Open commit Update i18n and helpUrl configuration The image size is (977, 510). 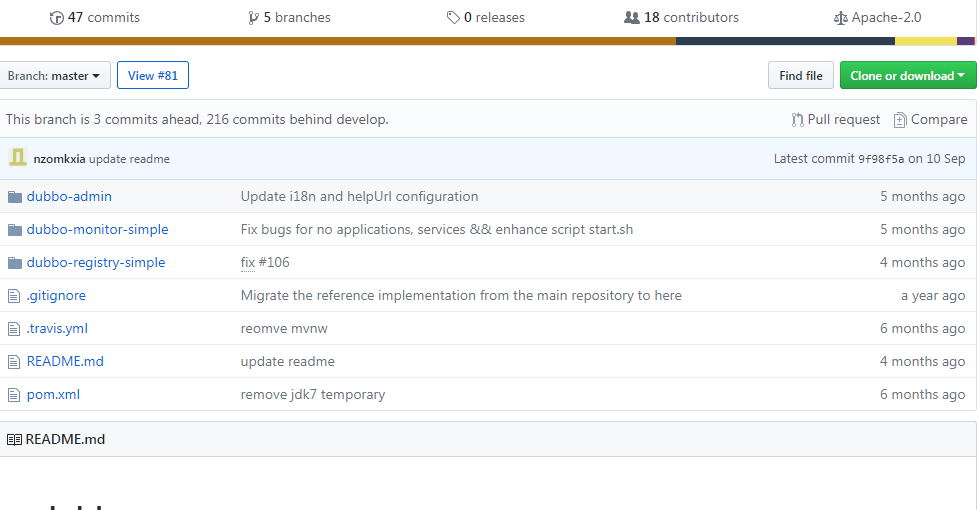359,197
